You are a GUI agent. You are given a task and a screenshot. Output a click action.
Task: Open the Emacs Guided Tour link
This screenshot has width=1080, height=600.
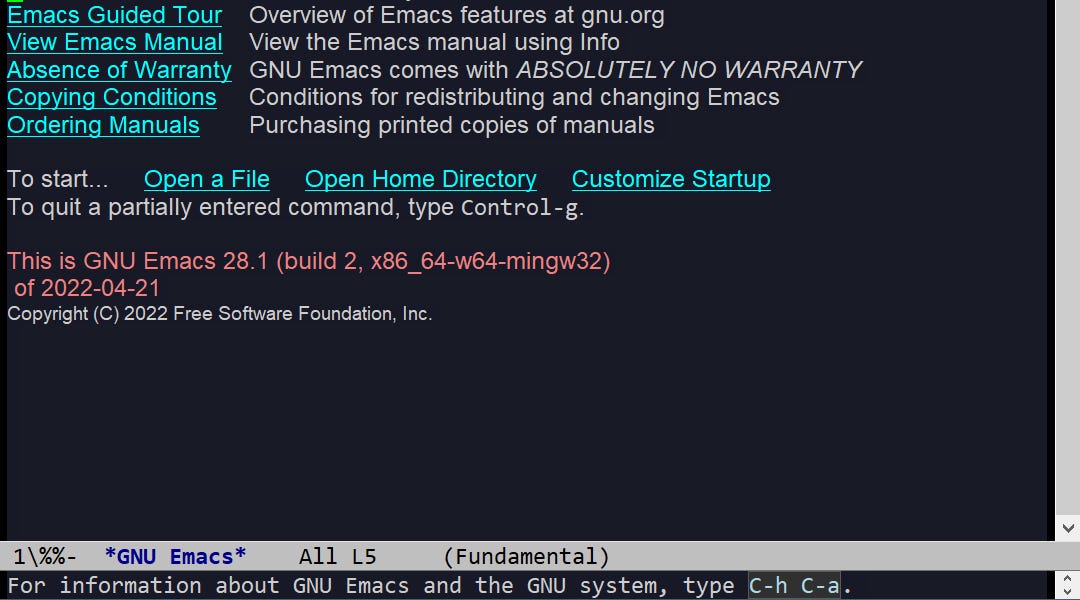point(113,15)
